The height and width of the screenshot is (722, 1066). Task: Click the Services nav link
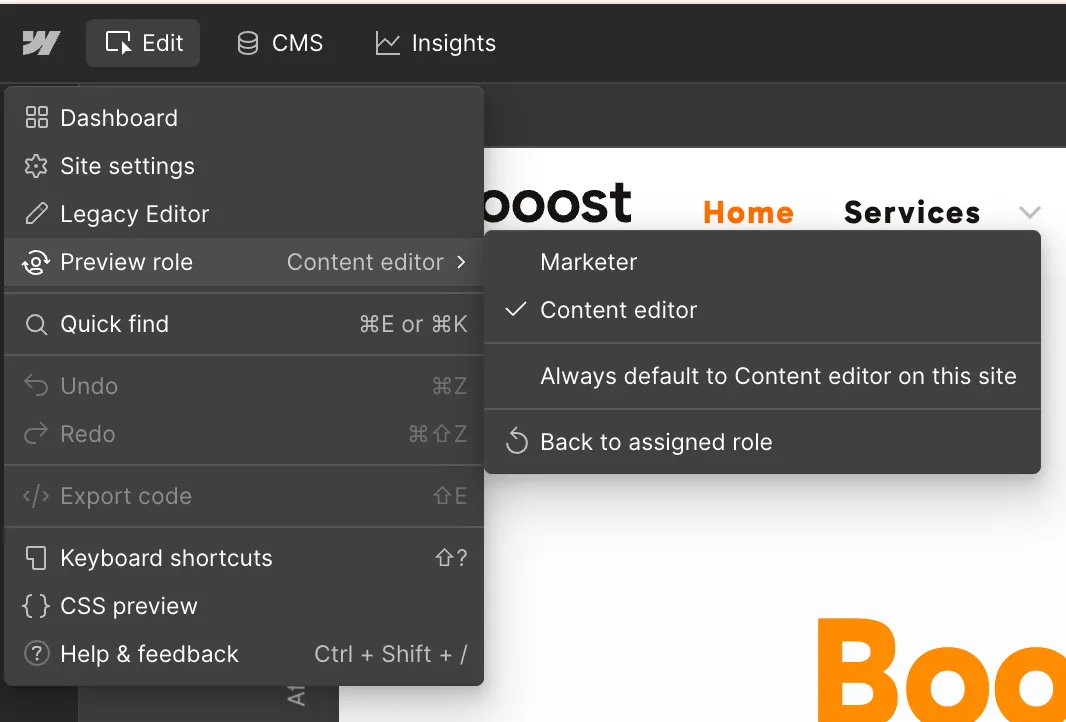[912, 213]
